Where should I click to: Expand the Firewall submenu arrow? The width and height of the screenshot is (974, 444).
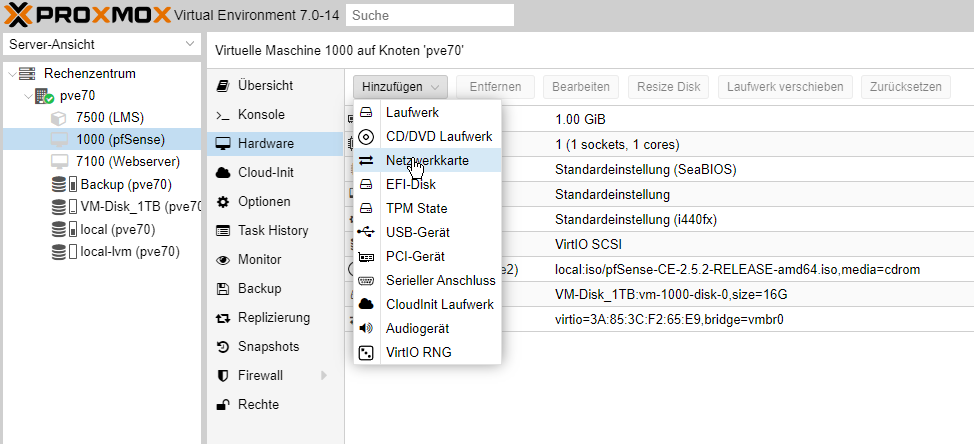pyautogui.click(x=323, y=376)
